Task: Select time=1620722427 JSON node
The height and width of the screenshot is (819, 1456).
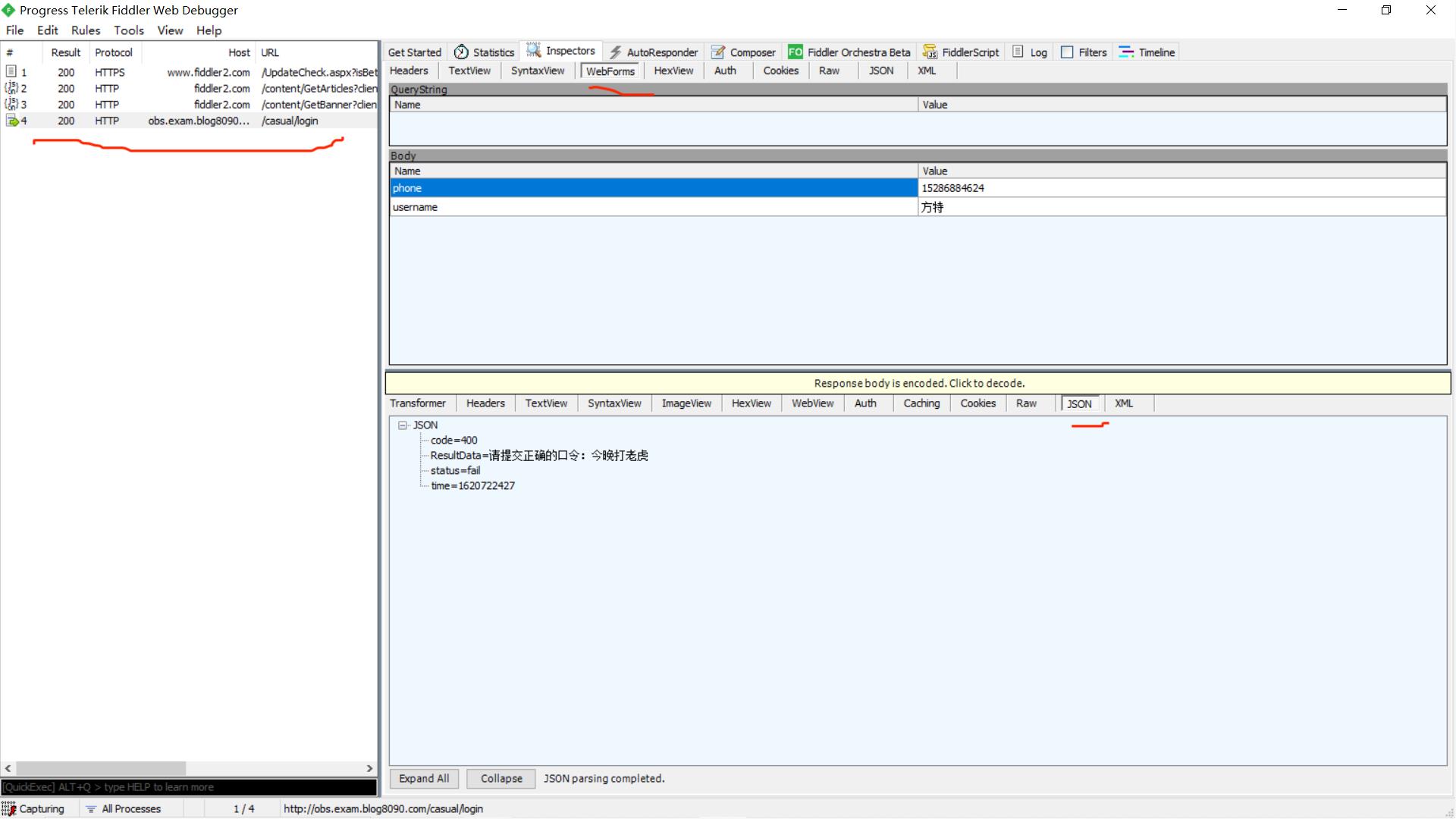Action: click(x=472, y=486)
